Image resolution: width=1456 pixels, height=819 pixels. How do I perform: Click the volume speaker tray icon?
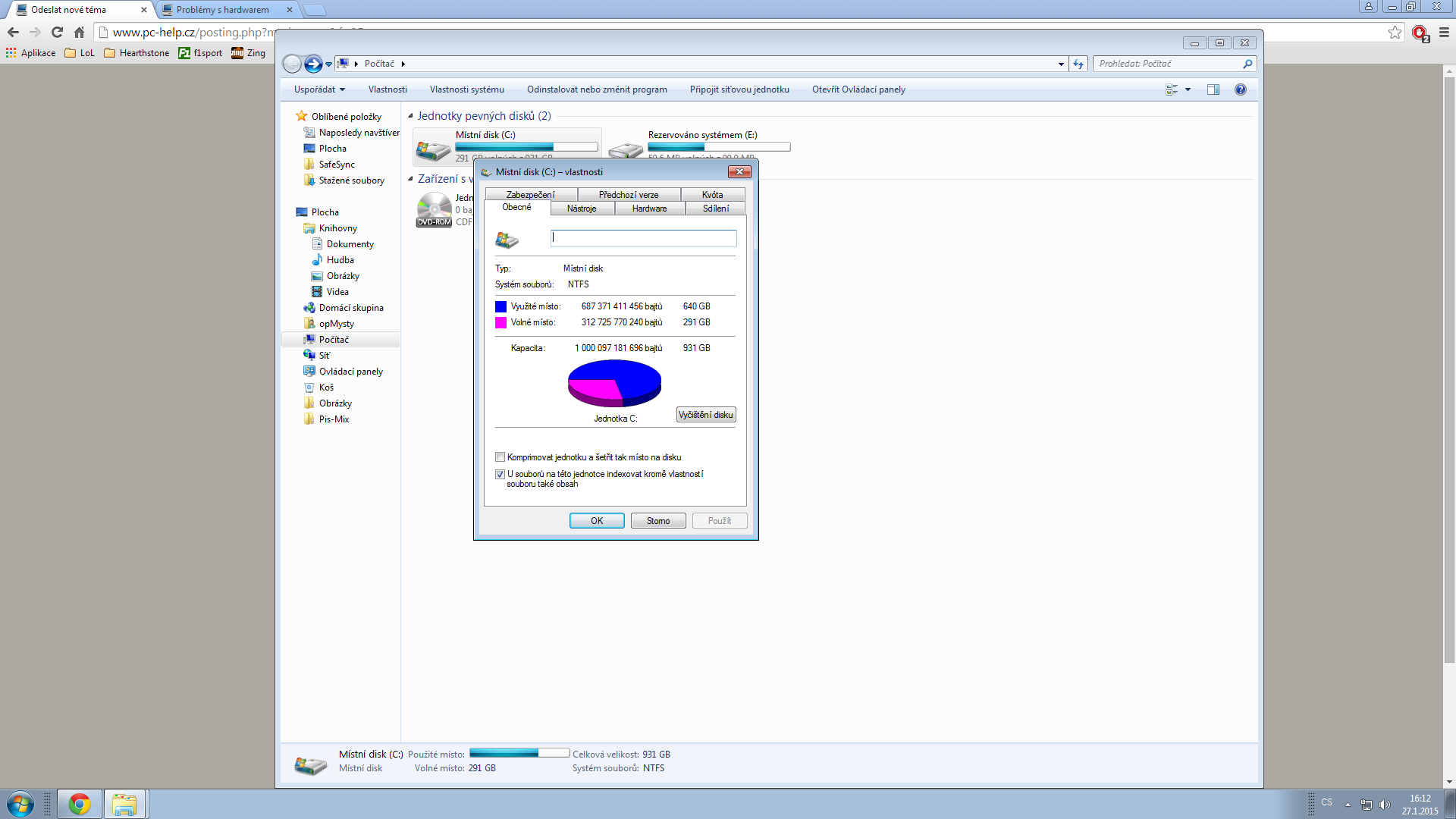[x=1385, y=804]
